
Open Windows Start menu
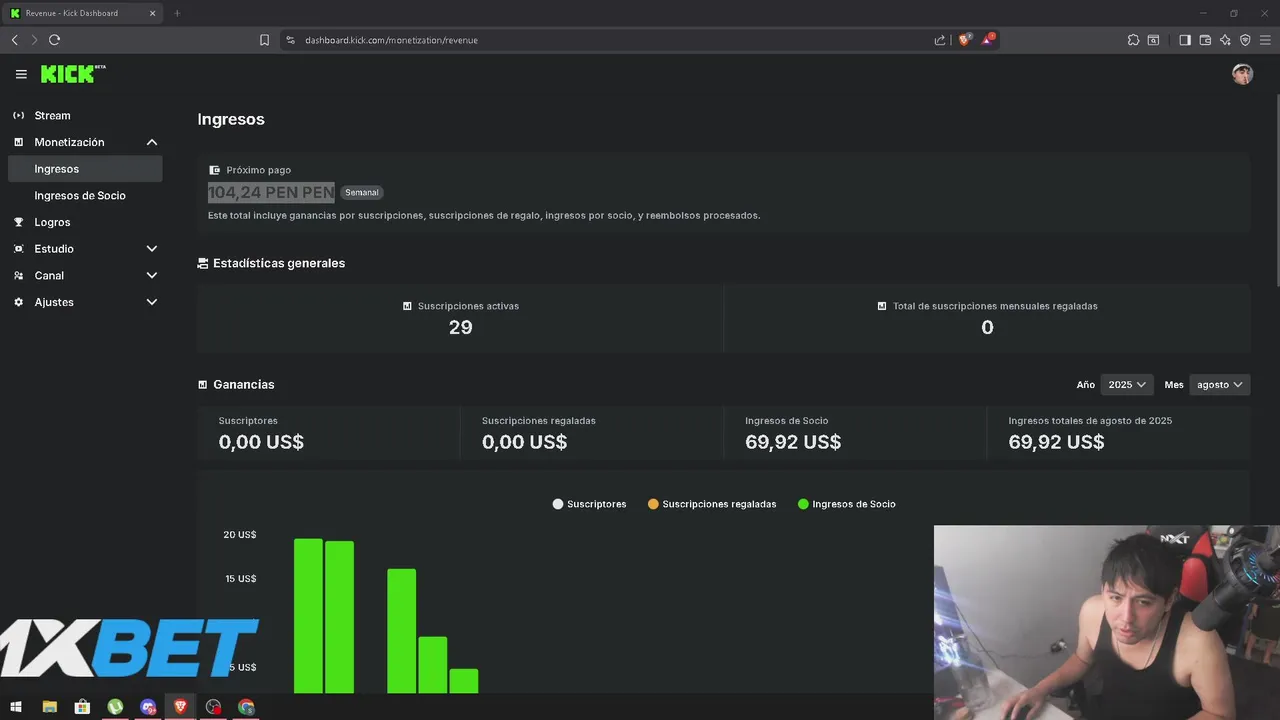point(16,707)
